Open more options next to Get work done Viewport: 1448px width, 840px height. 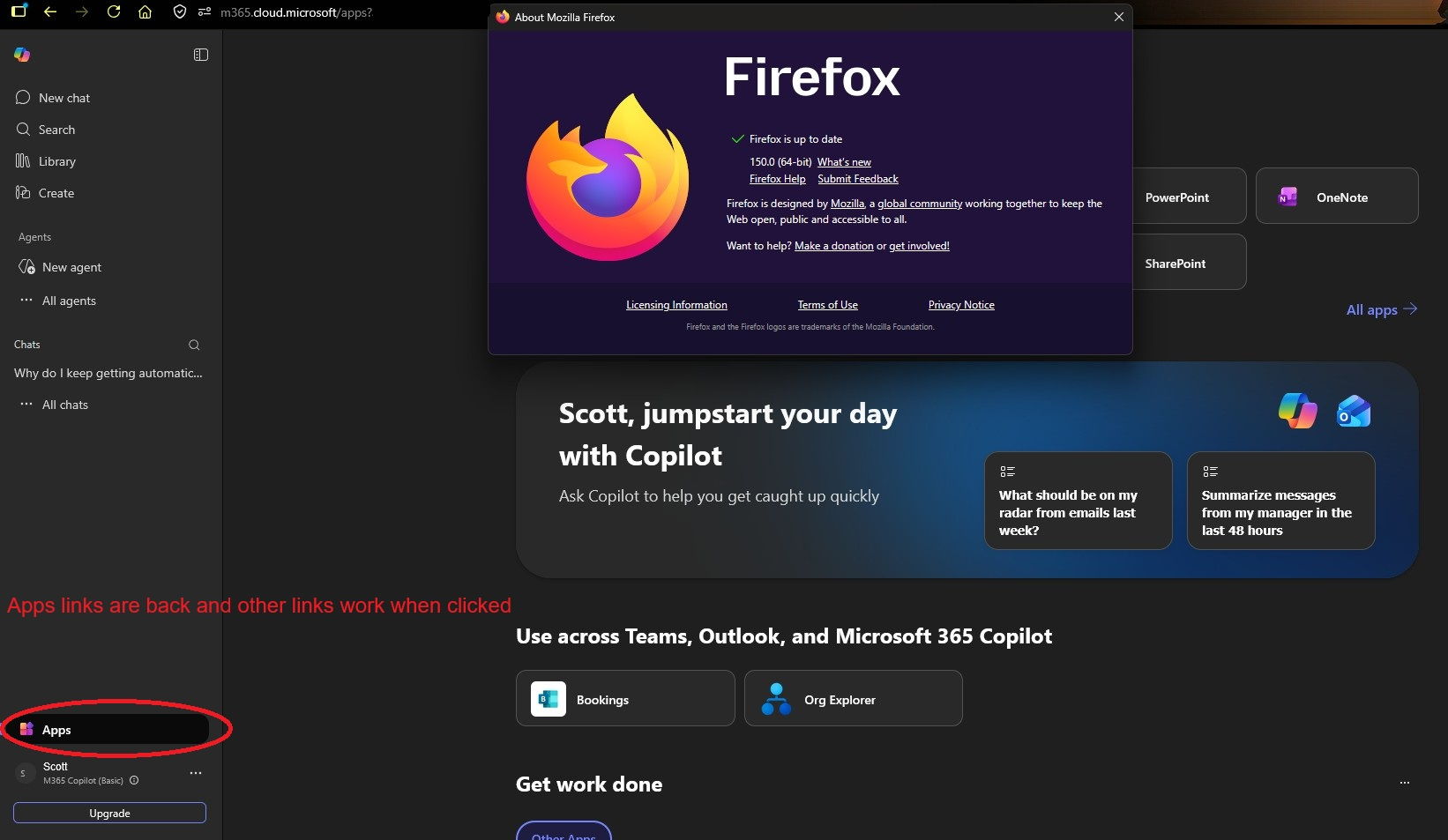coord(1405,783)
